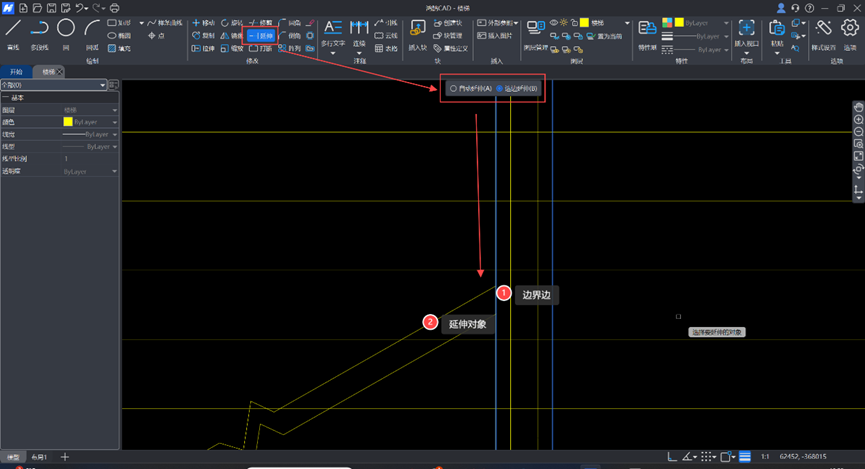Select the 直线 (Line) drawing tool
The width and height of the screenshot is (865, 469).
click(13, 31)
